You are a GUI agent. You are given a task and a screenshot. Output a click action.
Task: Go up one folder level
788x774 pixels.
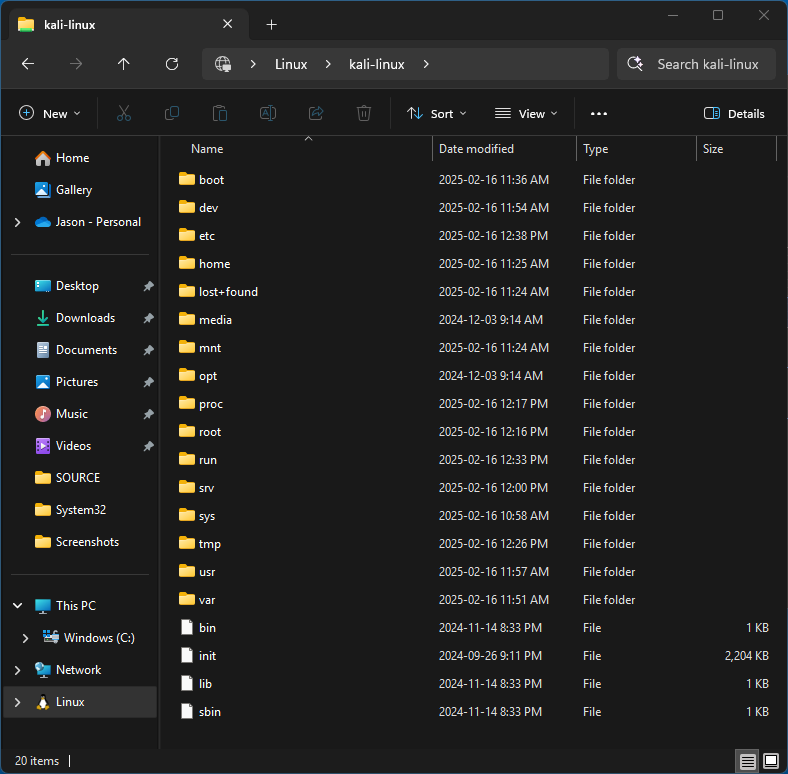point(124,64)
